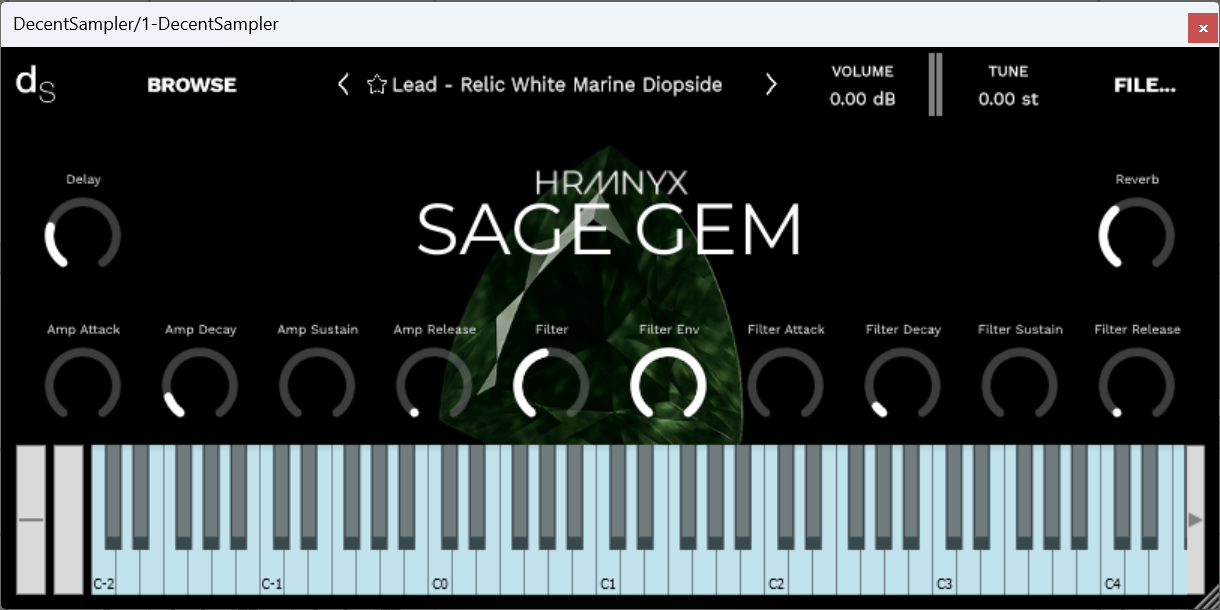
Task: Click the keyboard scroll arrow on the right
Action: click(x=1196, y=519)
